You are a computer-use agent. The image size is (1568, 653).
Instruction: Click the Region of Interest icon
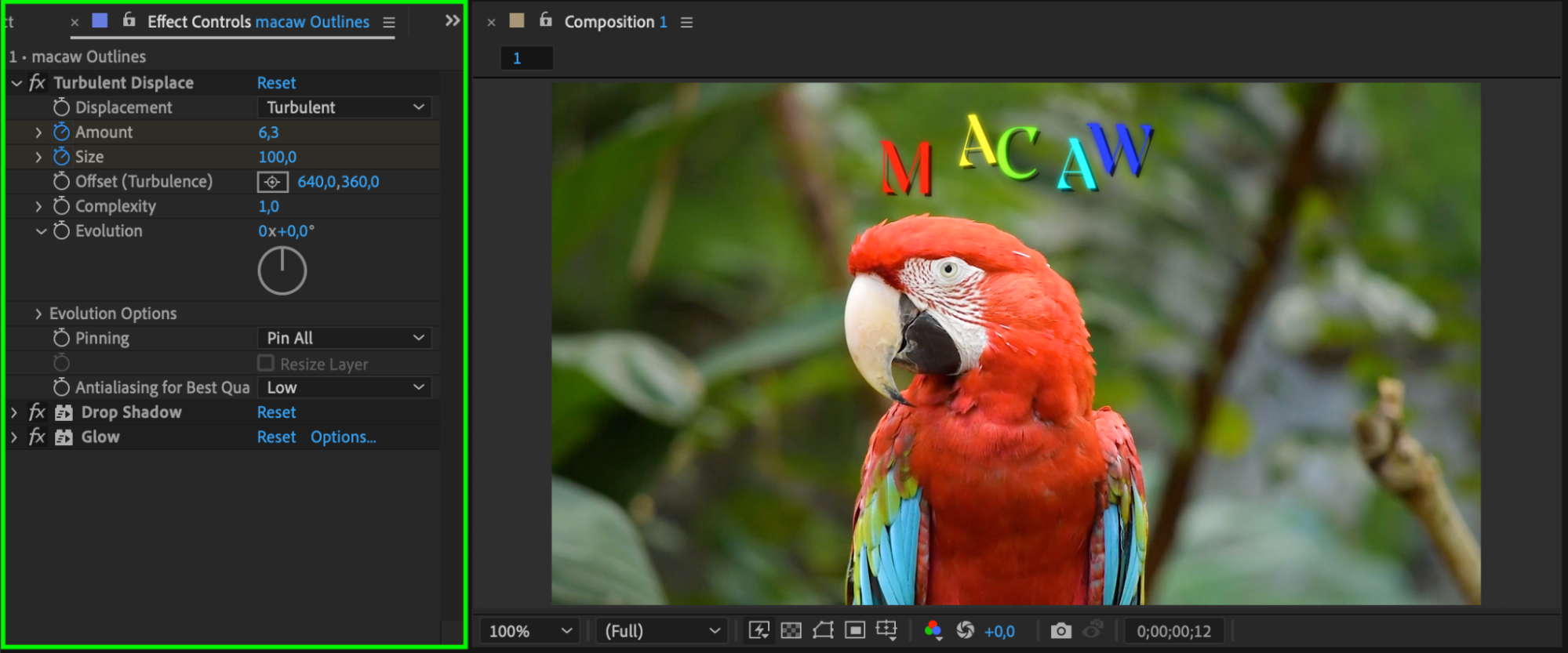[x=855, y=630]
